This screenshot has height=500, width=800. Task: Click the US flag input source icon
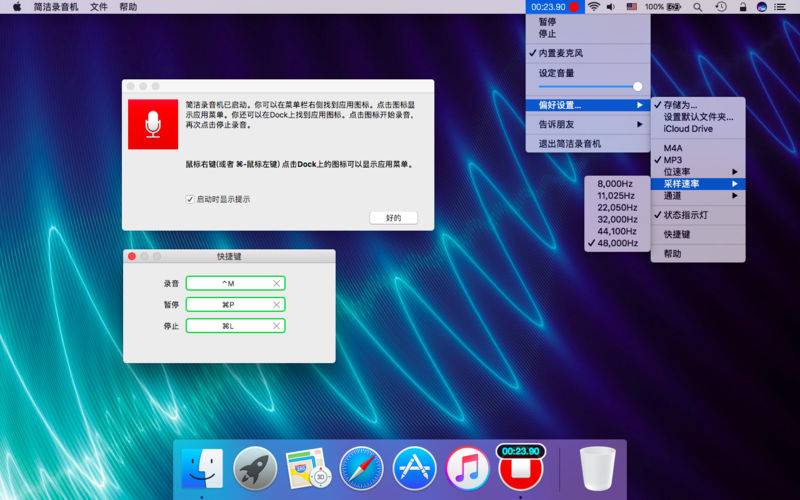(x=632, y=7)
